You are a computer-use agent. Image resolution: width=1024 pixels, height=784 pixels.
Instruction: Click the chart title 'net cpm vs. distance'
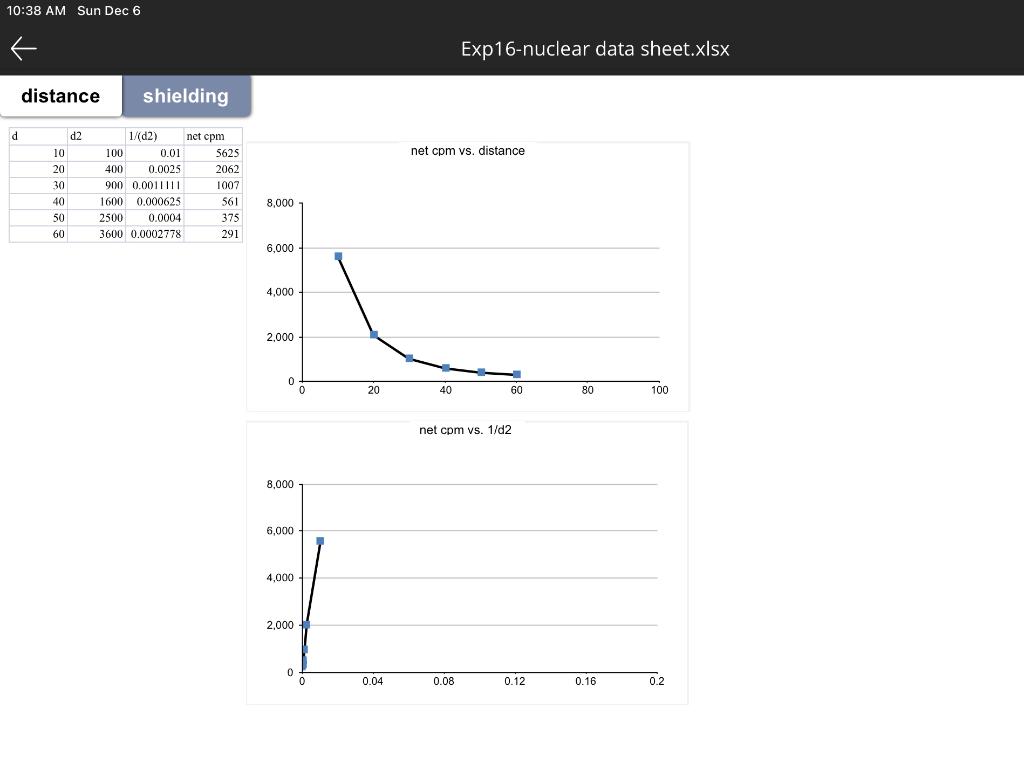pos(468,151)
